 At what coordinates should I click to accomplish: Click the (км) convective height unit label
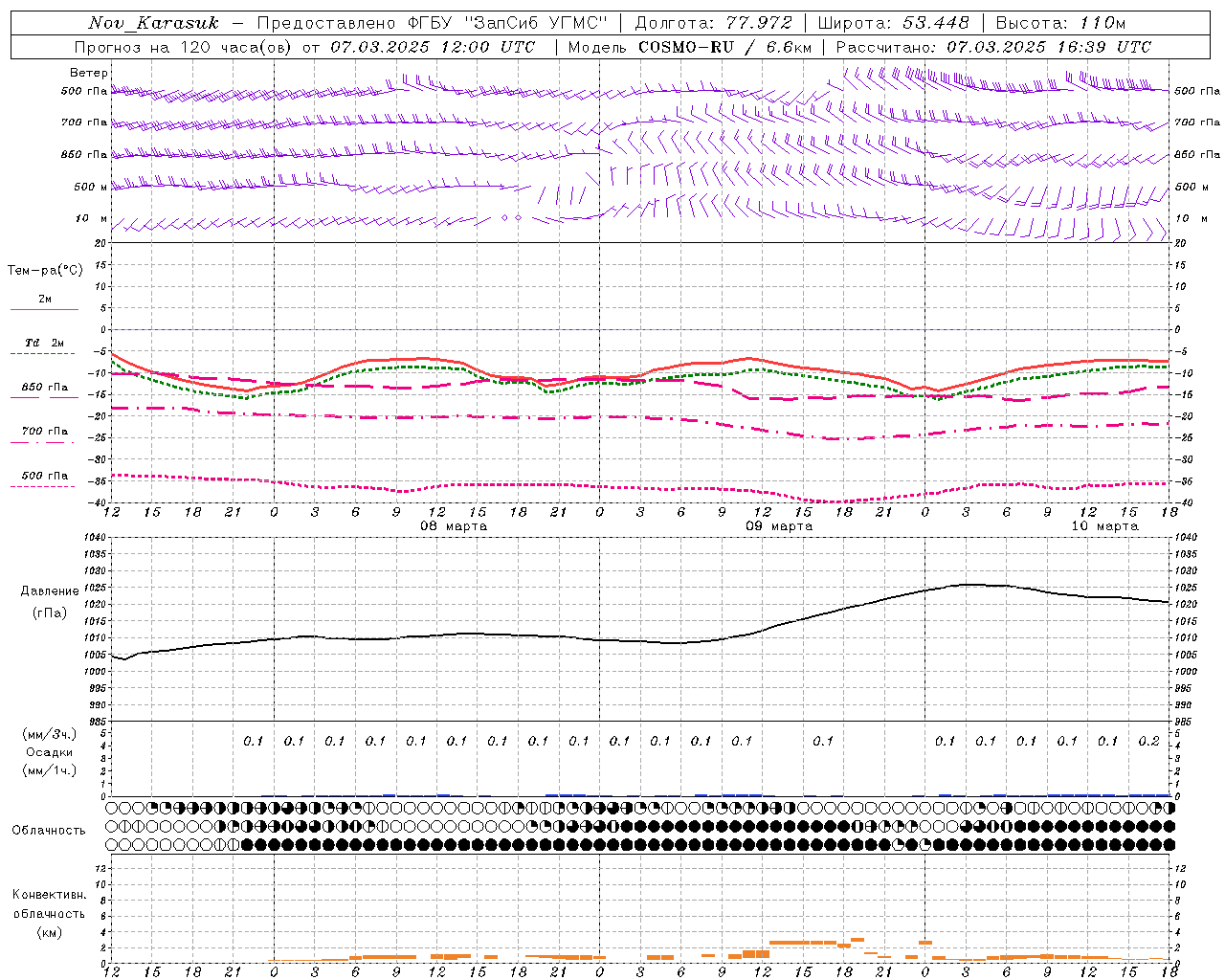pyautogui.click(x=49, y=932)
